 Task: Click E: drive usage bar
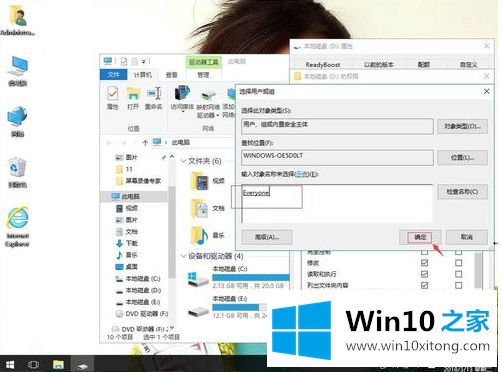[240, 307]
